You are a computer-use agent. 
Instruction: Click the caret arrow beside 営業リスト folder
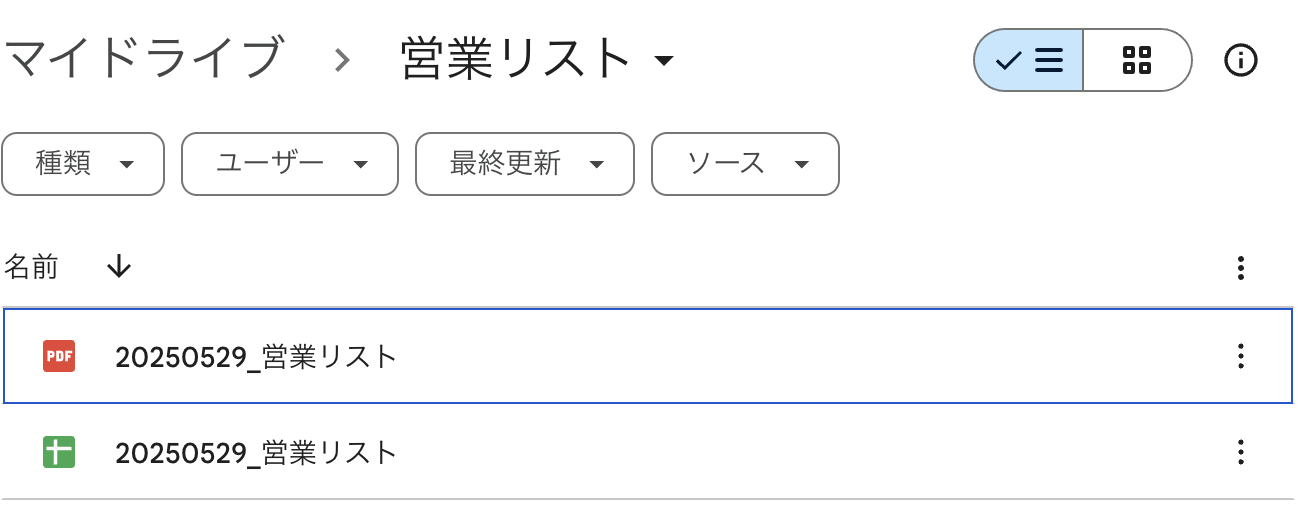click(x=663, y=62)
